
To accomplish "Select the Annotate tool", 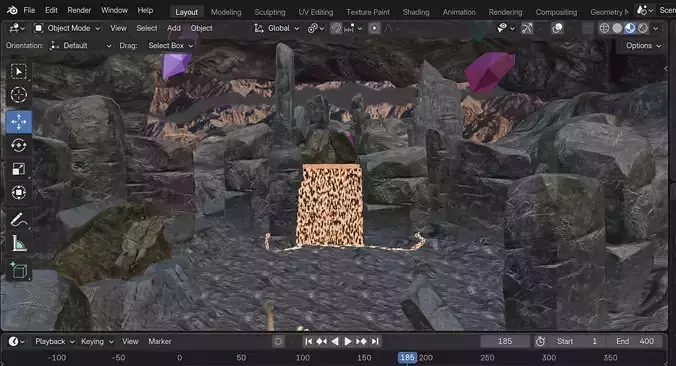I will [x=19, y=220].
